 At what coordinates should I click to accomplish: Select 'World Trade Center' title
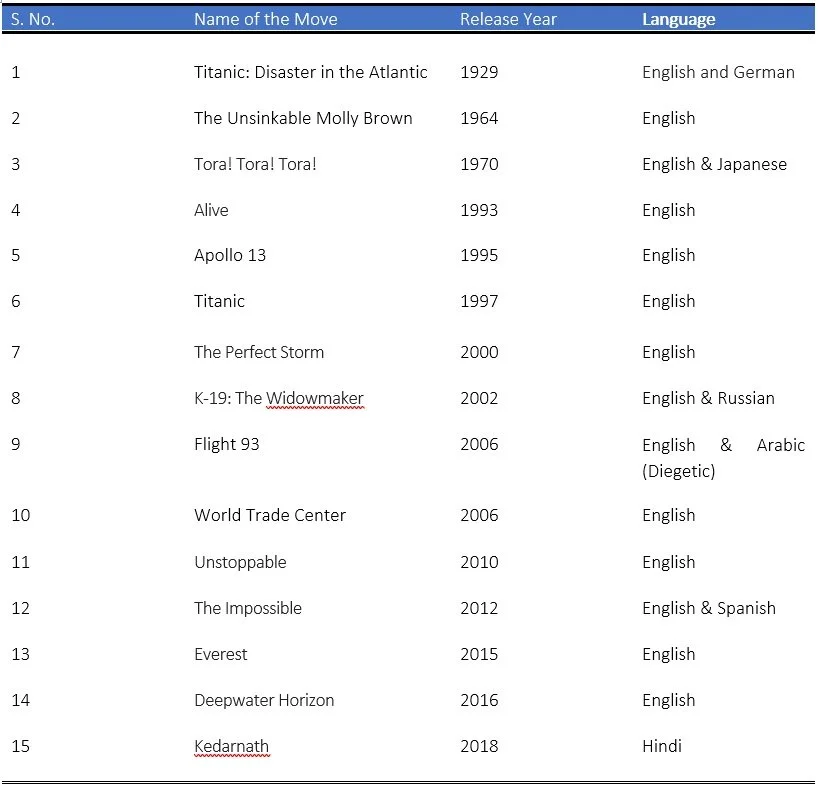(270, 515)
